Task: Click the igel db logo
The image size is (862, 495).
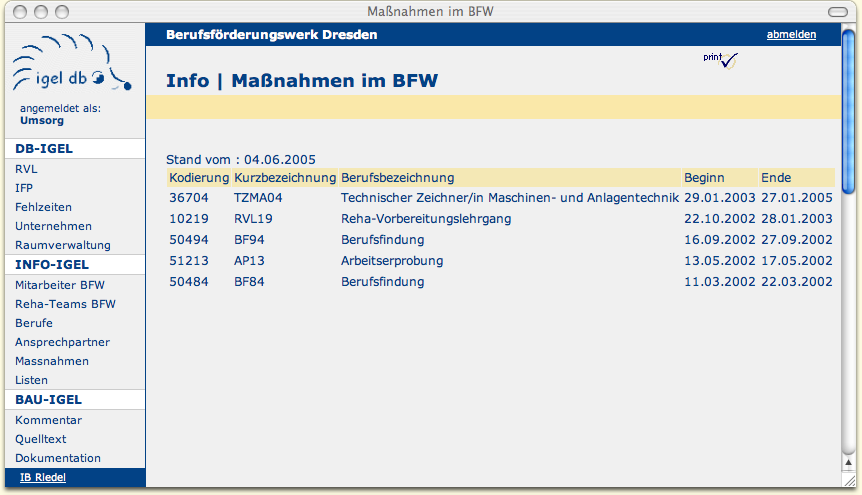Action: [72, 63]
